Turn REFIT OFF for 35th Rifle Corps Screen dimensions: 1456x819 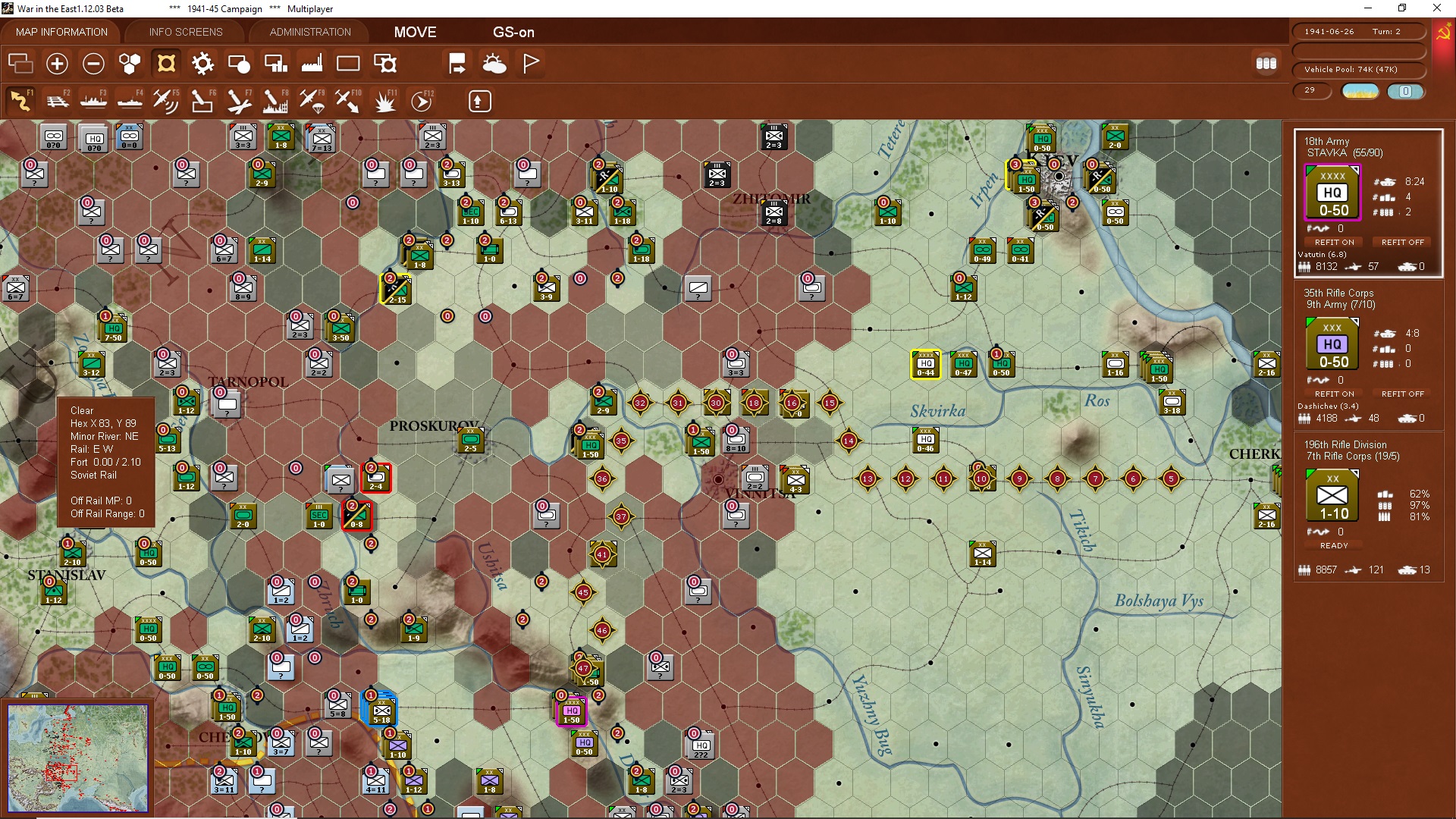1402,394
